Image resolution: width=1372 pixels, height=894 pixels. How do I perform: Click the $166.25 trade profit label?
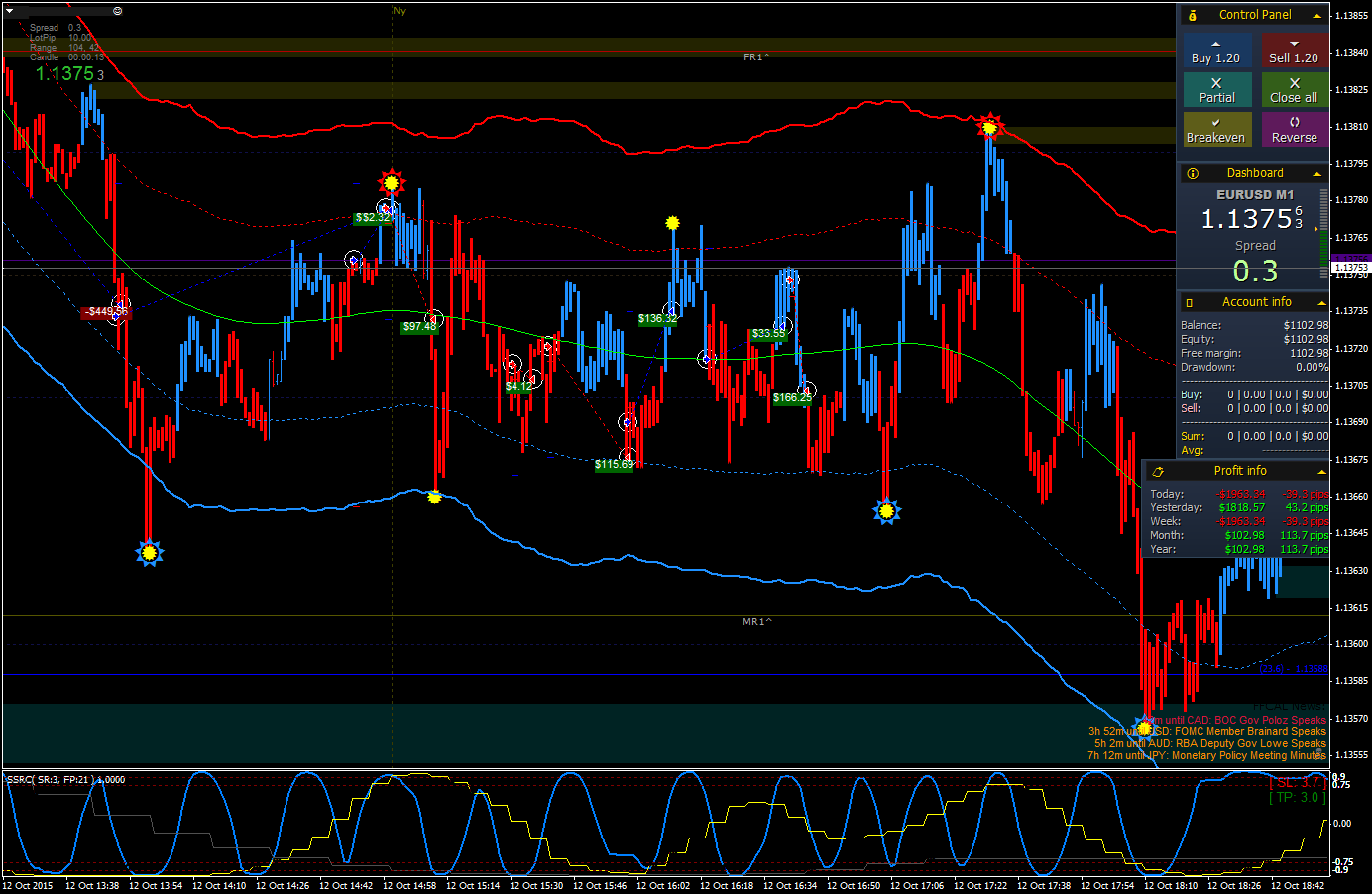click(x=792, y=397)
